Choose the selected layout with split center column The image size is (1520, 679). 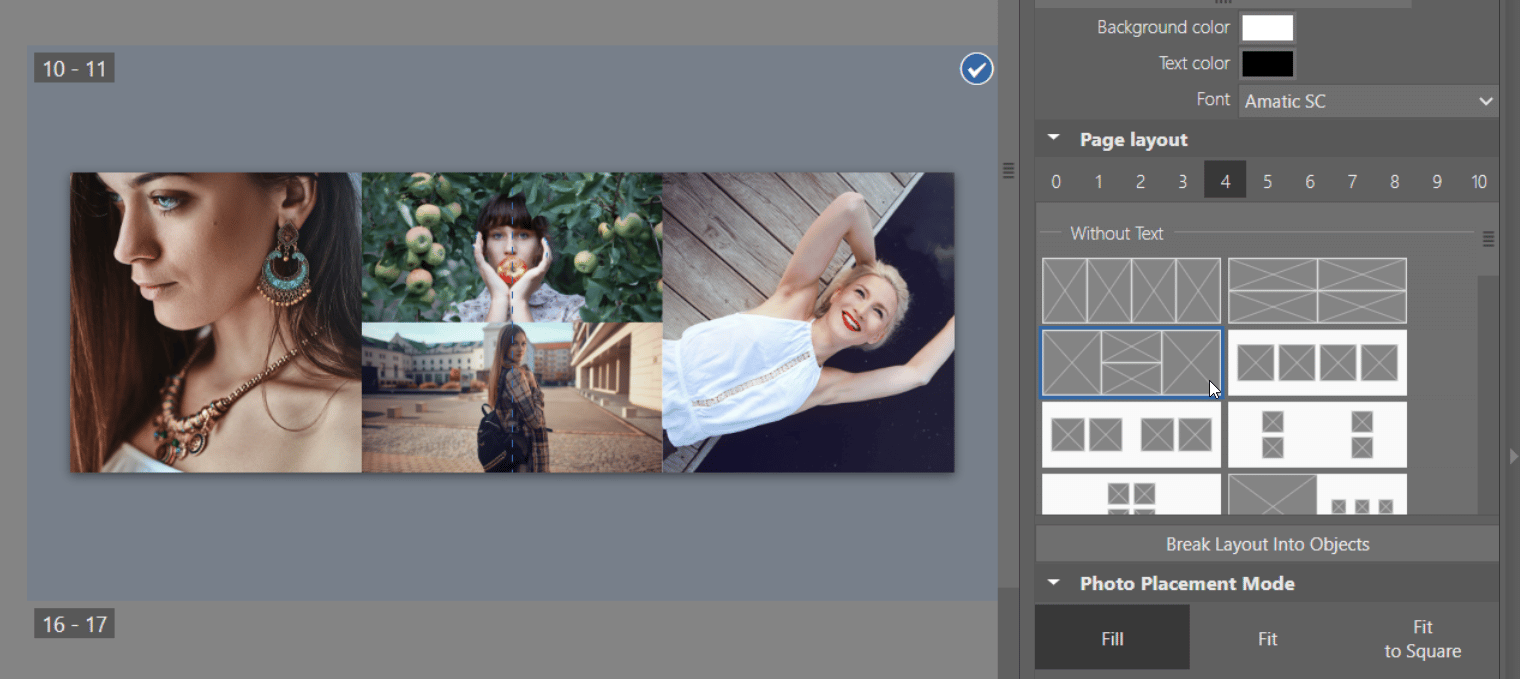click(1131, 363)
